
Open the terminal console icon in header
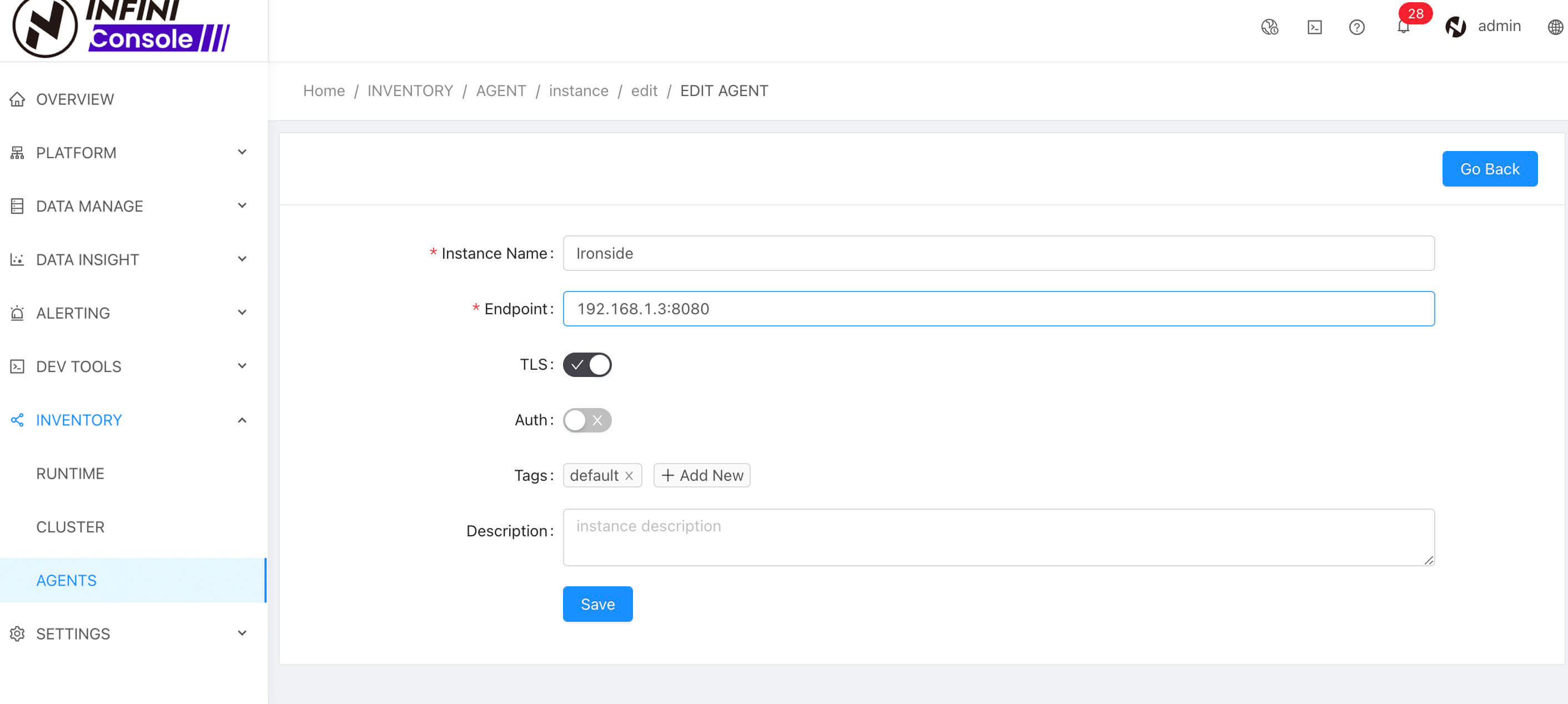pos(1314,27)
